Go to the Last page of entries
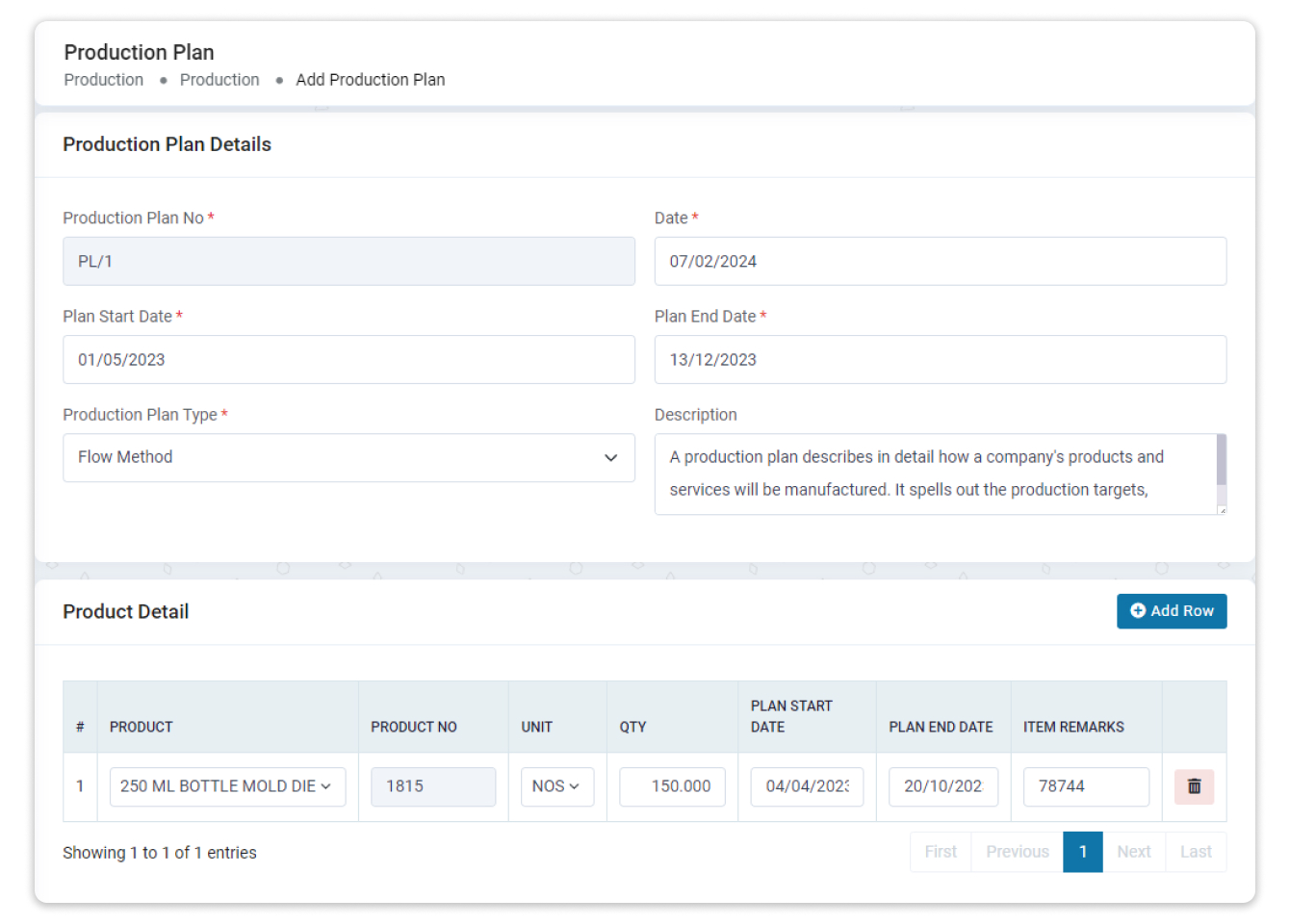Screen dimensions: 1290x924 1196,852
